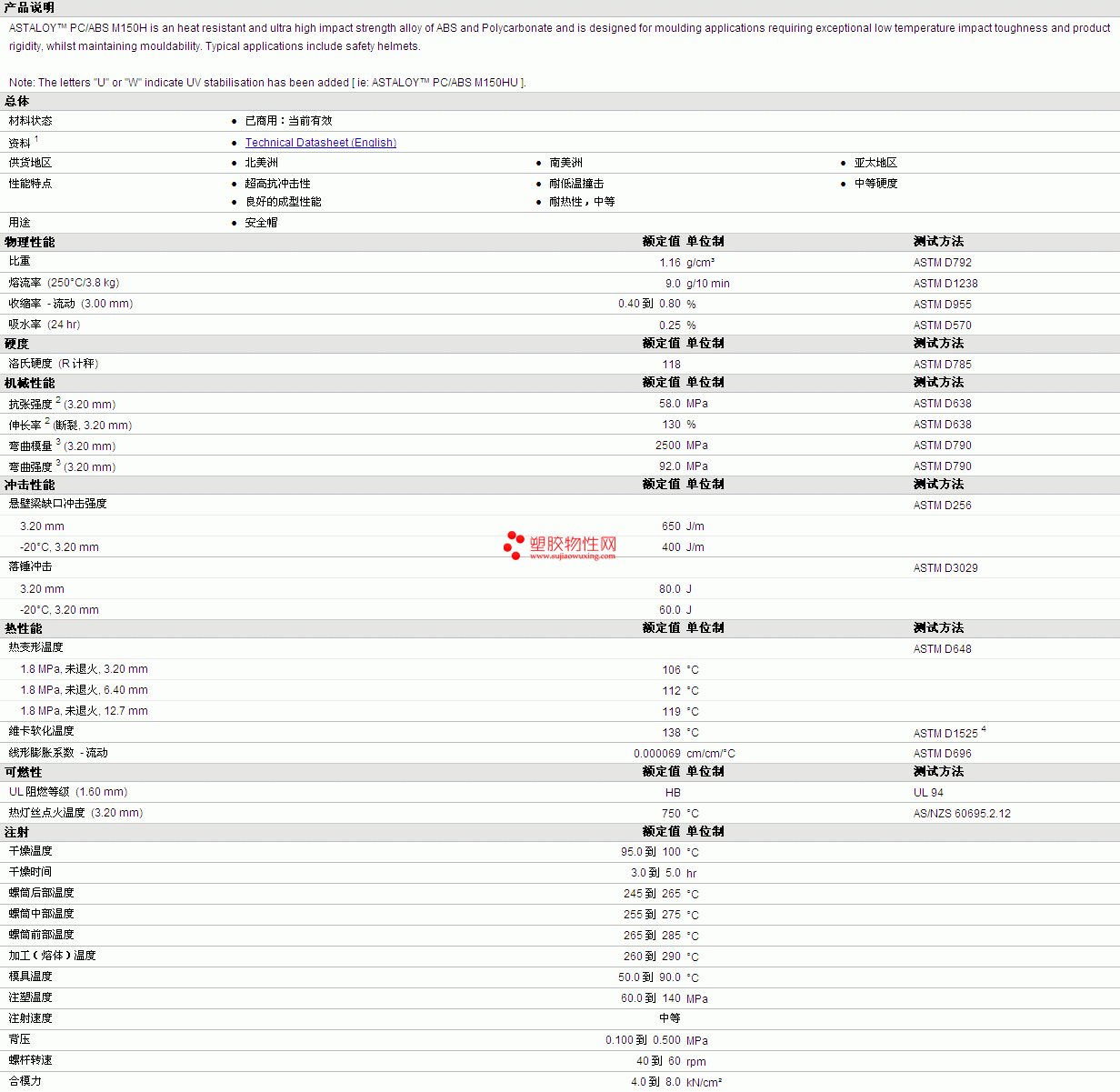
Task: Click the ASTM D1238 test method
Action: [945, 284]
